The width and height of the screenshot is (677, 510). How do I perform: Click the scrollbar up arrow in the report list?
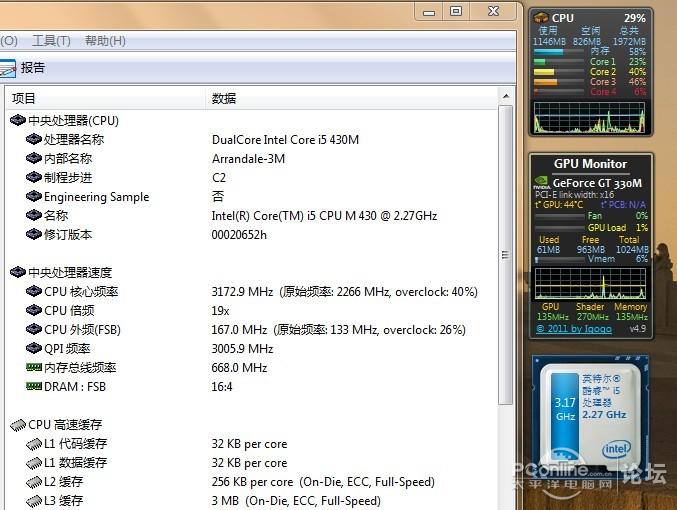[506, 96]
